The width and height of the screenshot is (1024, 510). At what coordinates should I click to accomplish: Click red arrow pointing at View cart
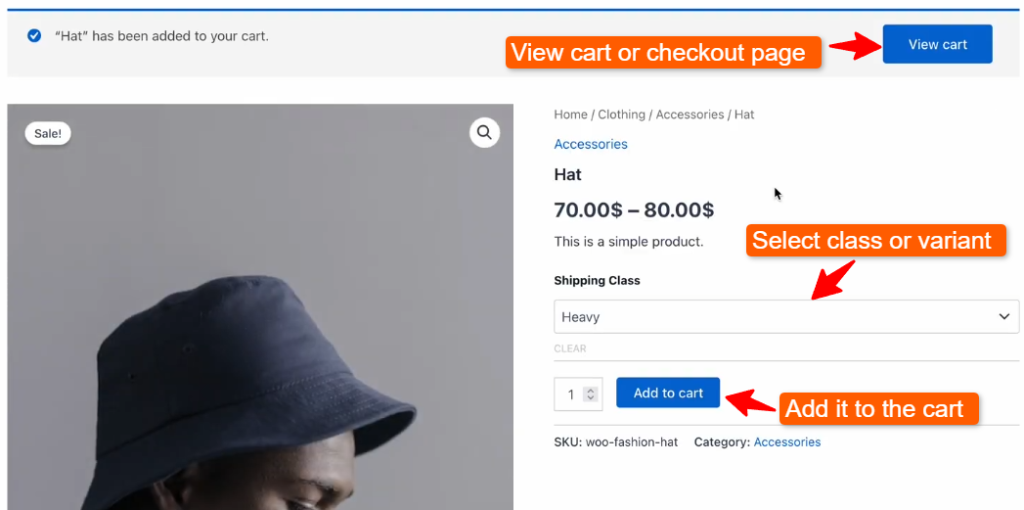pyautogui.click(x=852, y=46)
